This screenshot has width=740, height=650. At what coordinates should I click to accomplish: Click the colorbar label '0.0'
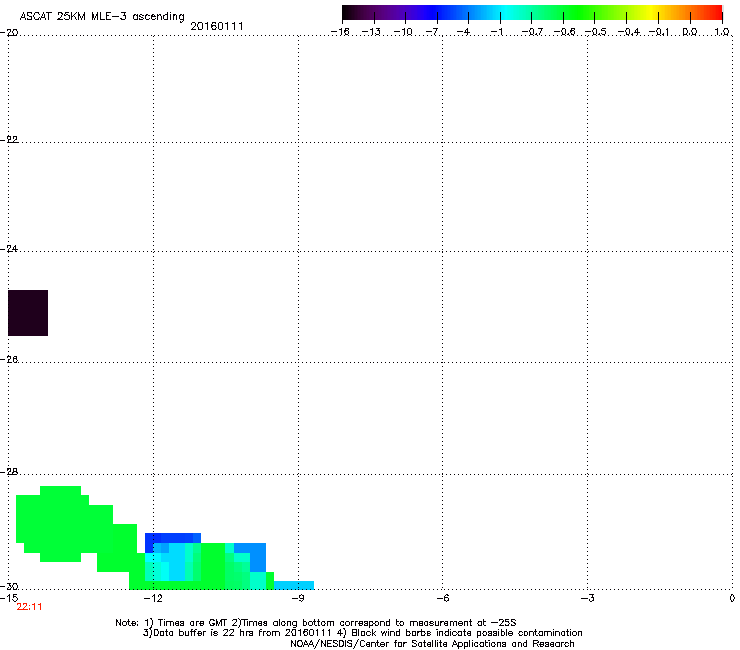click(690, 32)
